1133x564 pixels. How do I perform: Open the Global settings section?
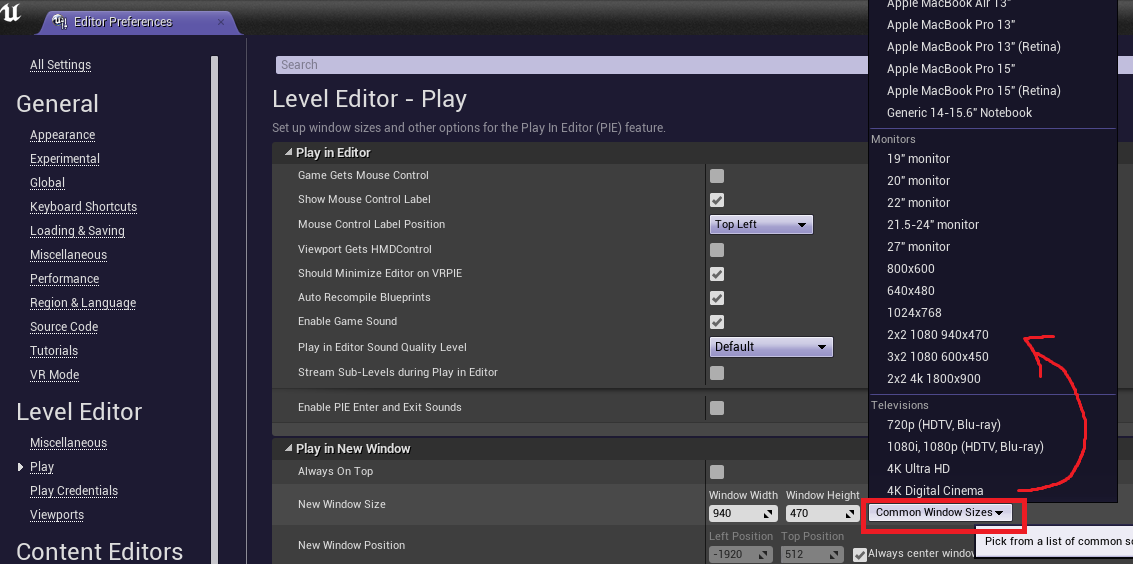[x=47, y=183]
